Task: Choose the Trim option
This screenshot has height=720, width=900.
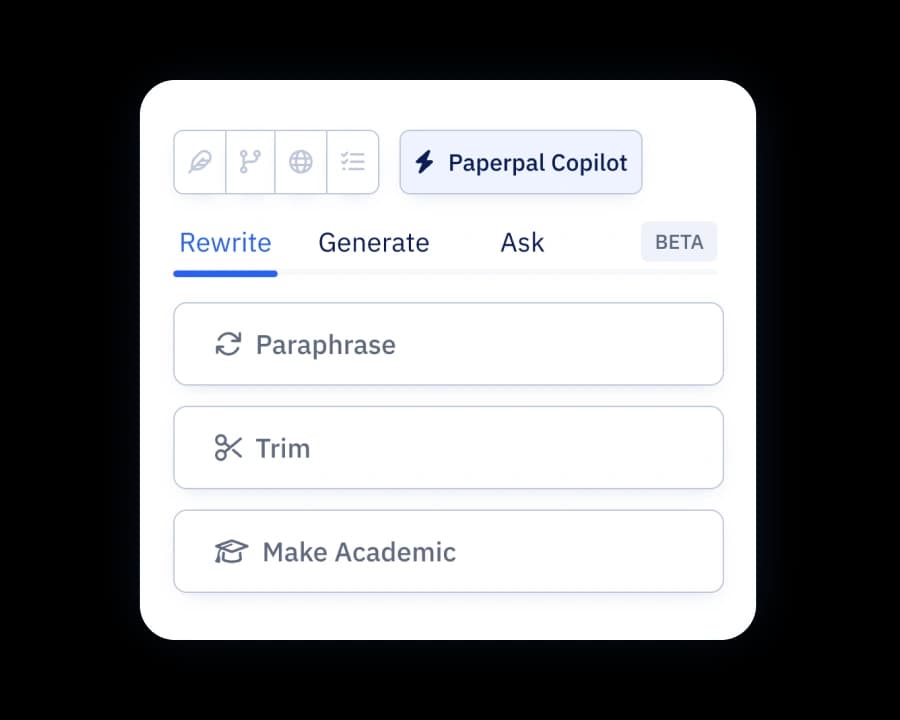Action: tap(448, 448)
